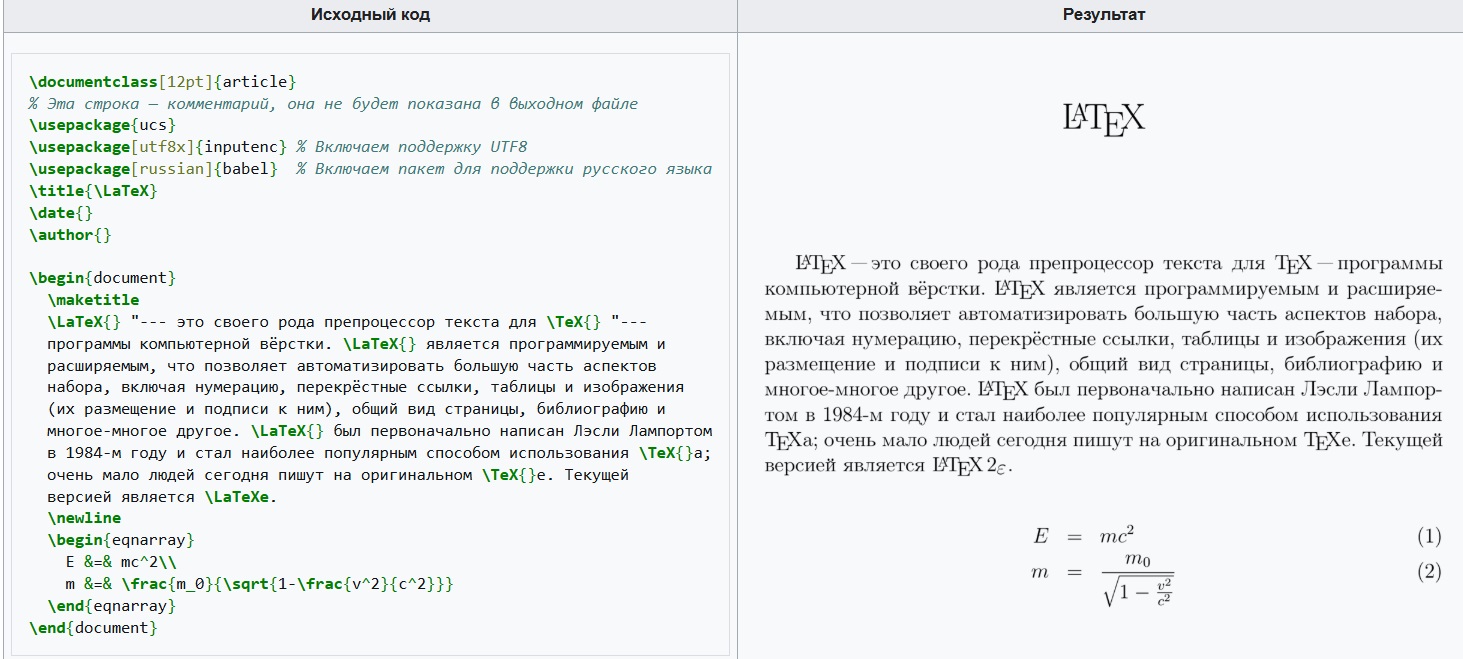Image resolution: width=1463 pixels, height=659 pixels.
Task: Select the \documentclass[12pt]{article} code line
Action: point(164,82)
